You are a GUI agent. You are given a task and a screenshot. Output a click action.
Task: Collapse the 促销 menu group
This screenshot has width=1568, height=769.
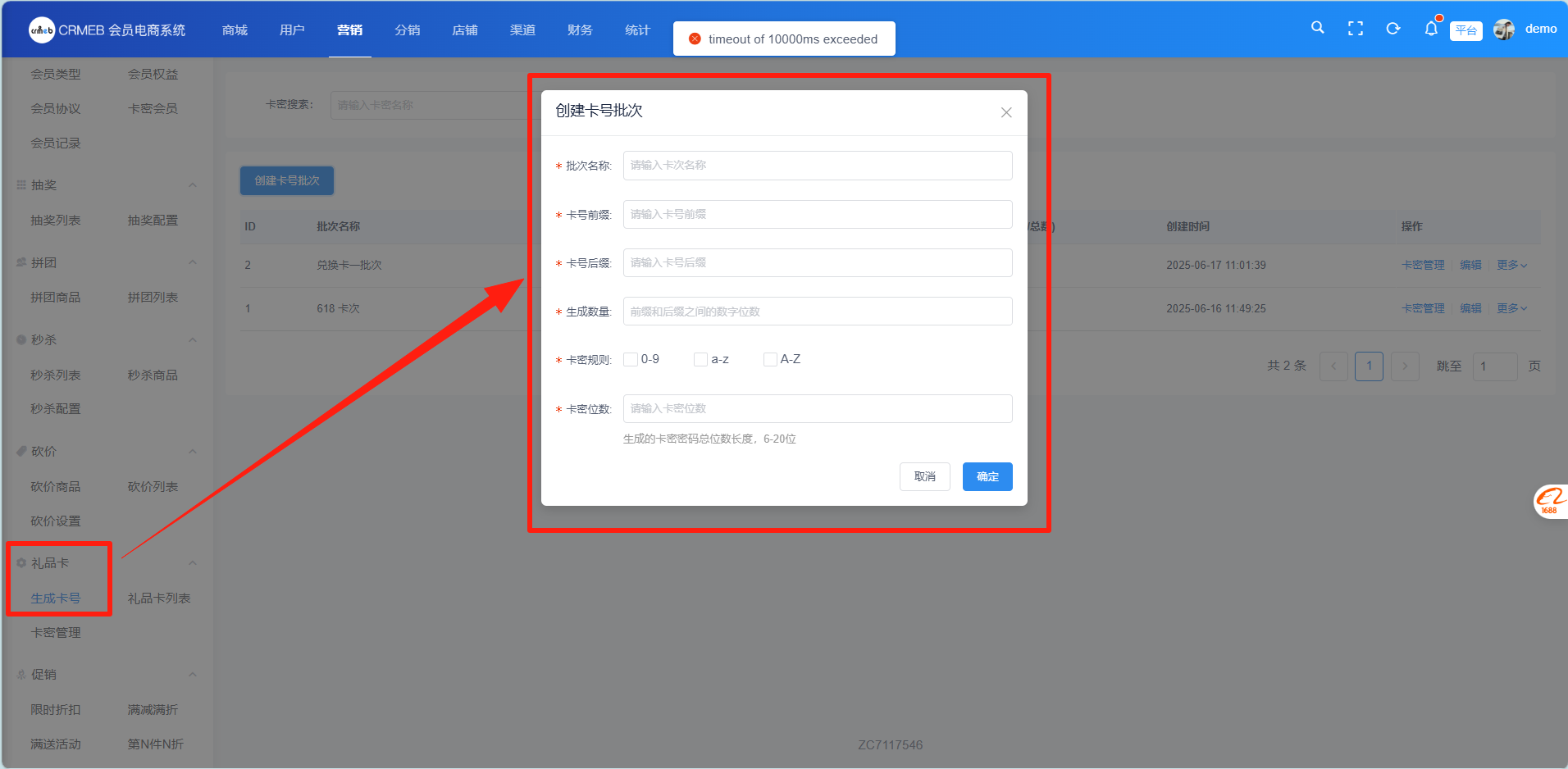pyautogui.click(x=193, y=674)
